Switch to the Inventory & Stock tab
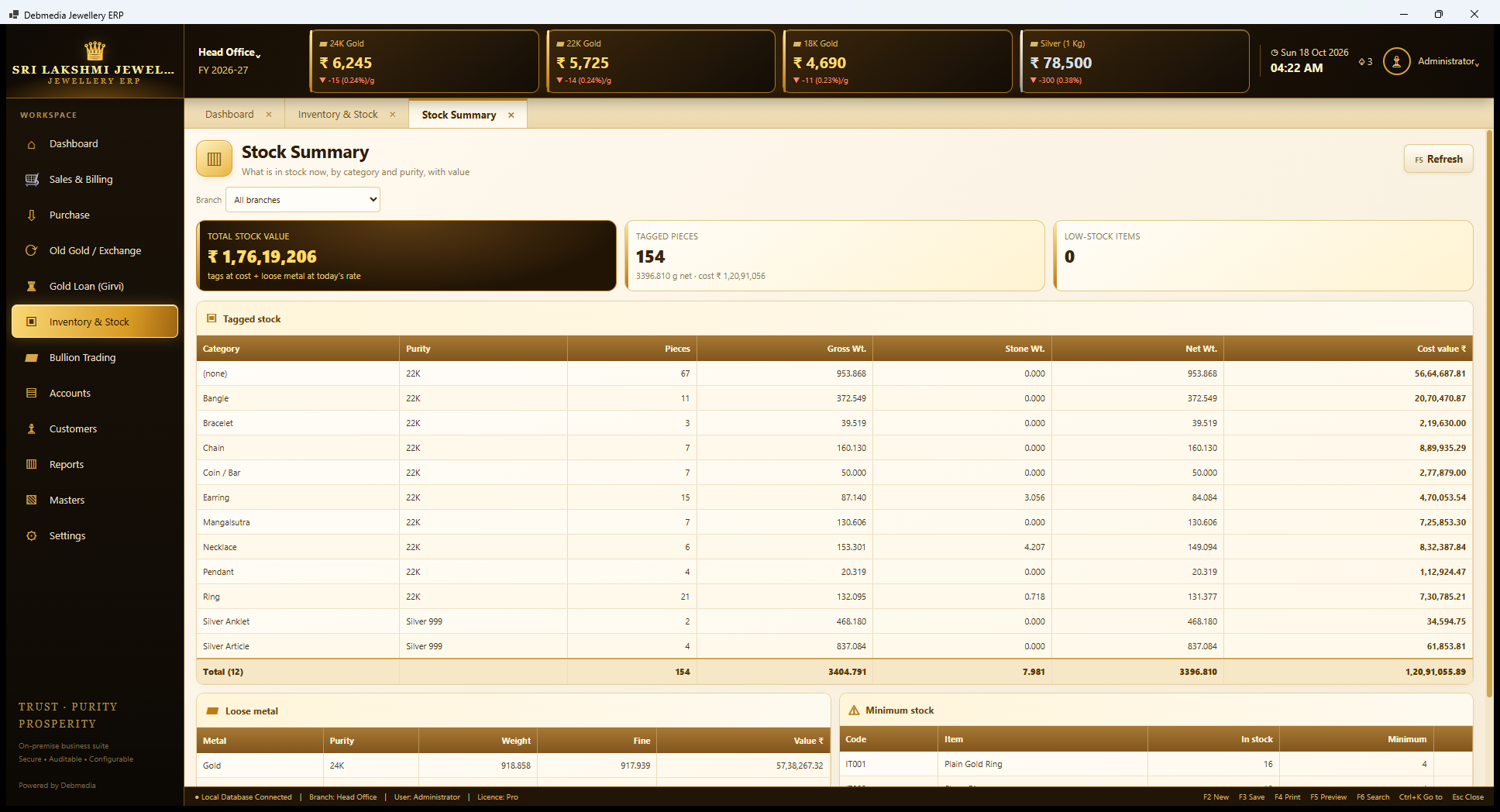1500x812 pixels. click(x=338, y=115)
